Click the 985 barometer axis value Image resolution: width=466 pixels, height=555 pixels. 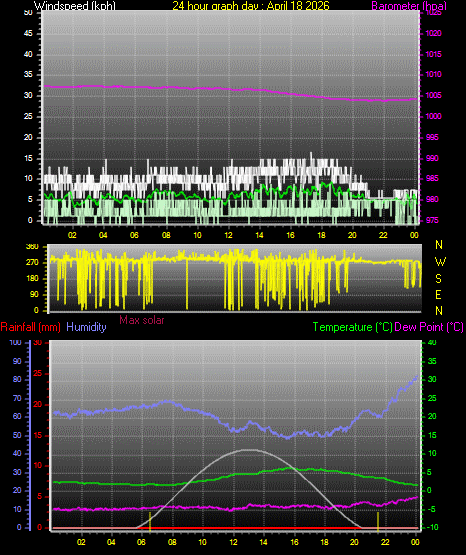click(x=432, y=178)
